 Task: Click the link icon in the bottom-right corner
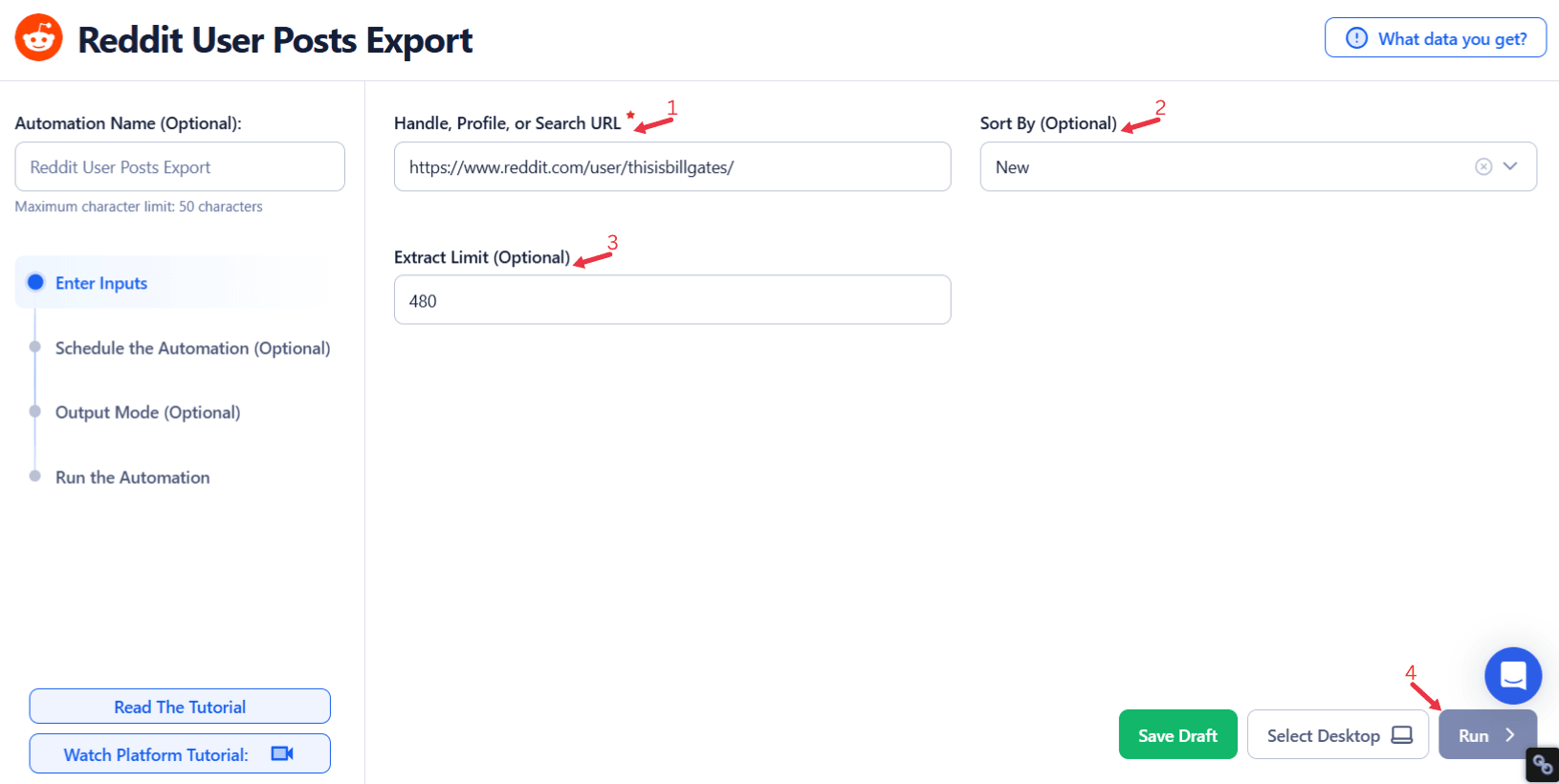tap(1542, 765)
